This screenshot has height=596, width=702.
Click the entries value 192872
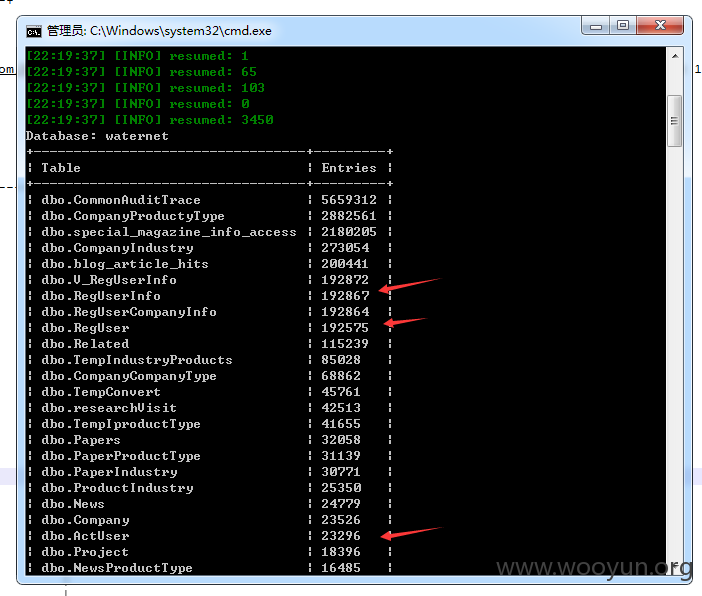click(x=345, y=280)
